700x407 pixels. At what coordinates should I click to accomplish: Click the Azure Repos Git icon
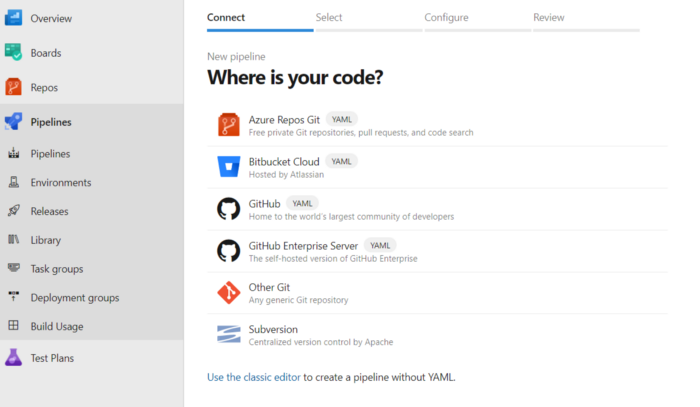[228, 125]
